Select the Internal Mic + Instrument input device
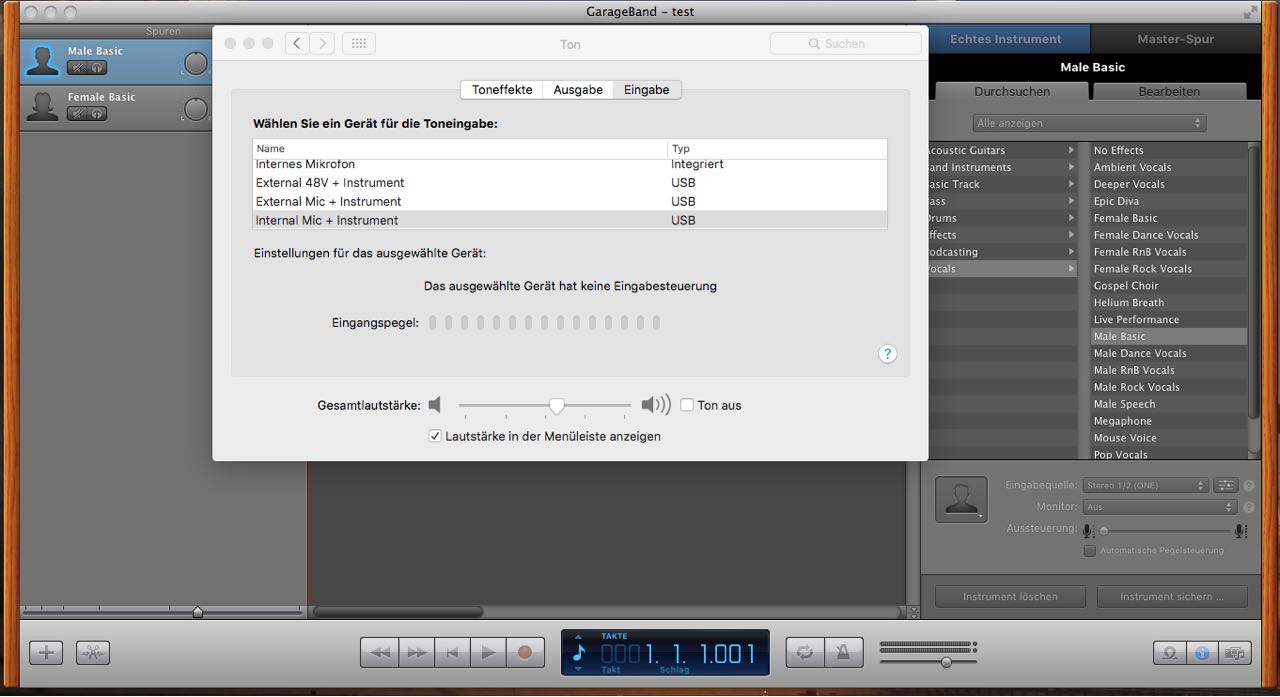This screenshot has width=1280, height=697. [x=570, y=220]
